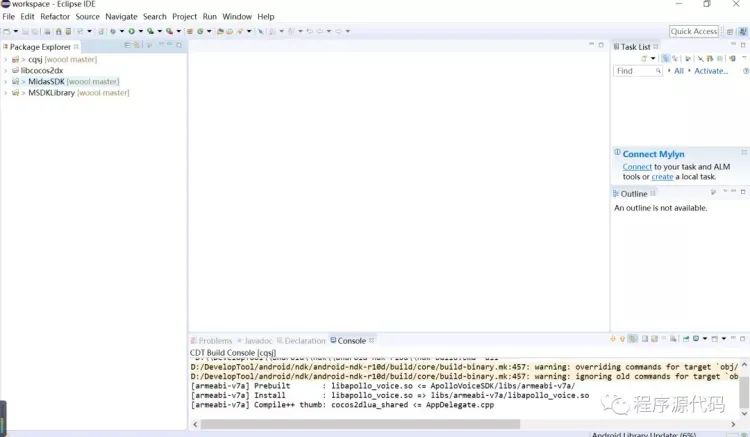This screenshot has height=437, width=750.
Task: Open the Task List view menu triangle
Action: tap(744, 58)
